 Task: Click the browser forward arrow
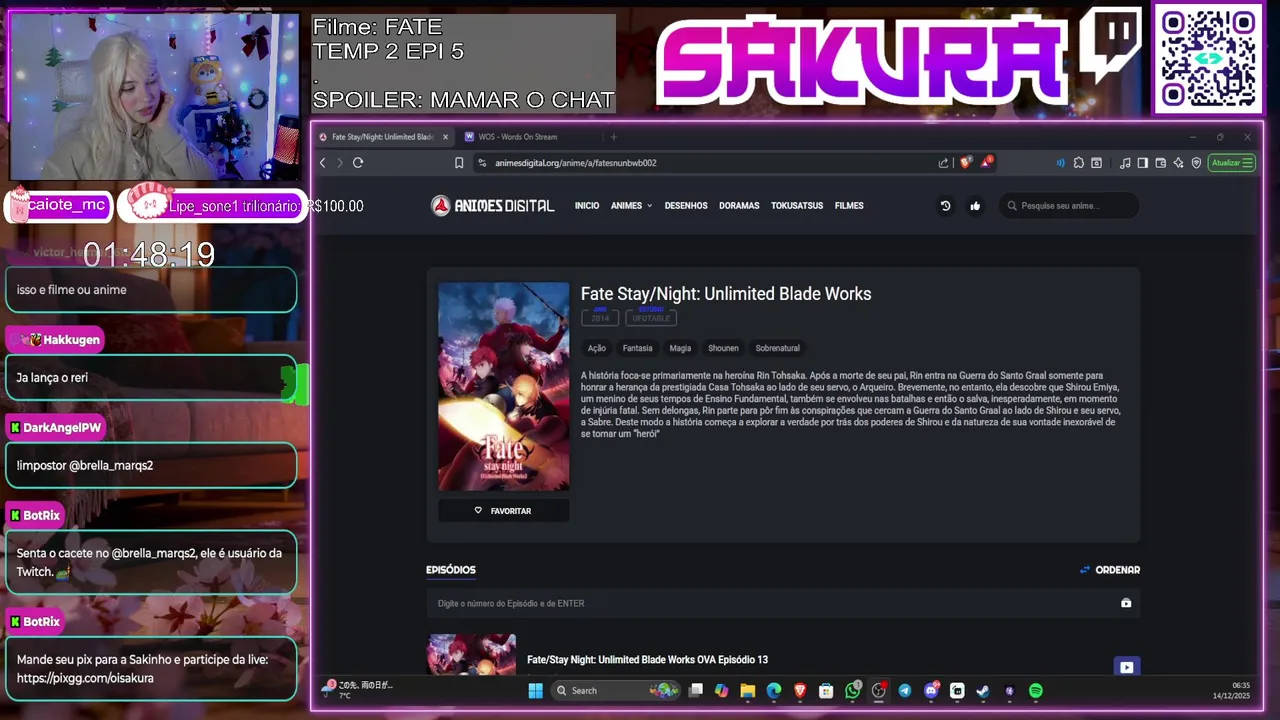(340, 163)
